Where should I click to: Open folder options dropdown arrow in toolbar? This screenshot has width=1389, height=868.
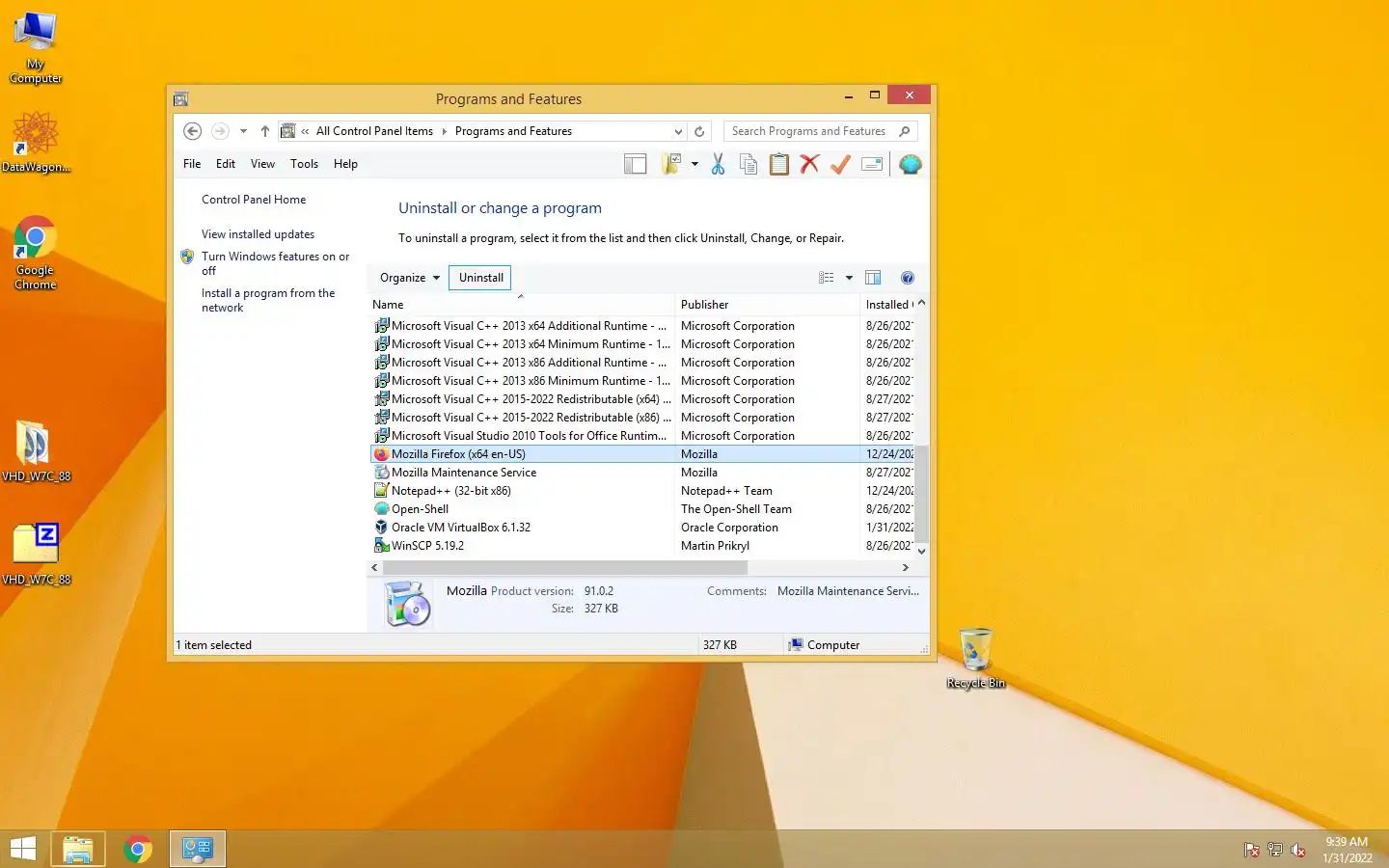click(x=694, y=164)
